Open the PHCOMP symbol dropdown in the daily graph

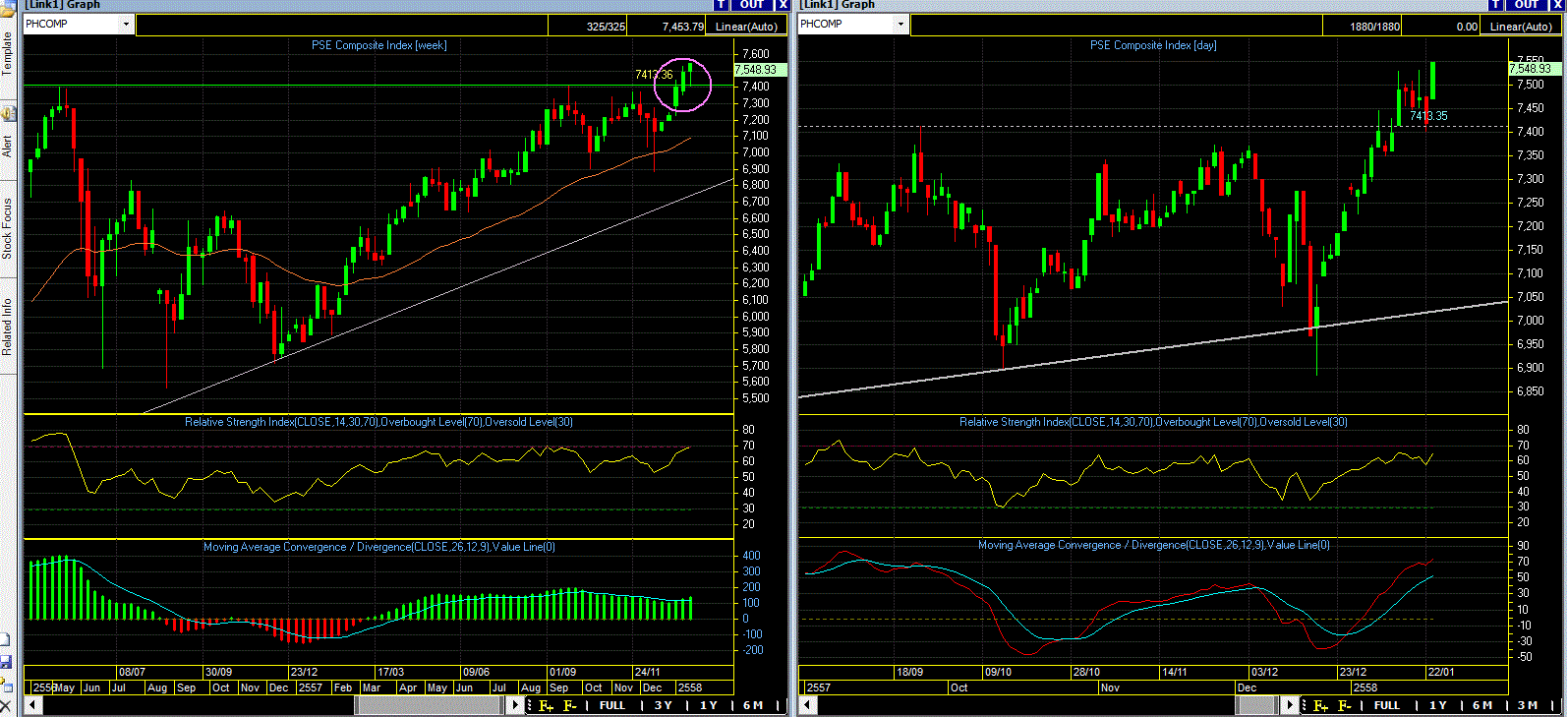click(x=900, y=25)
